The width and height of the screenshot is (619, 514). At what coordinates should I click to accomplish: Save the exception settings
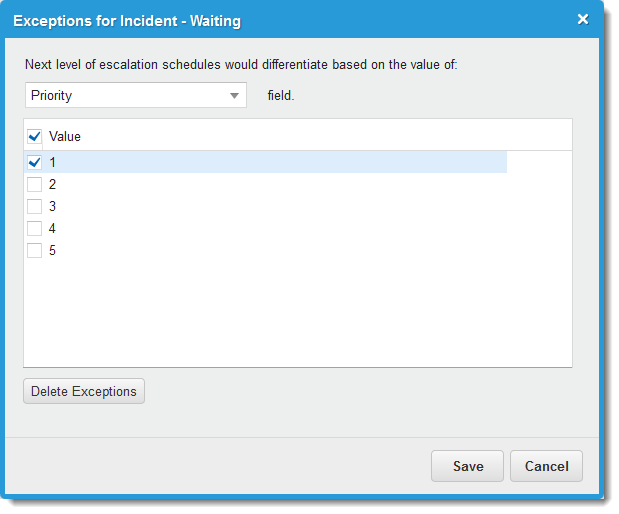[x=468, y=466]
